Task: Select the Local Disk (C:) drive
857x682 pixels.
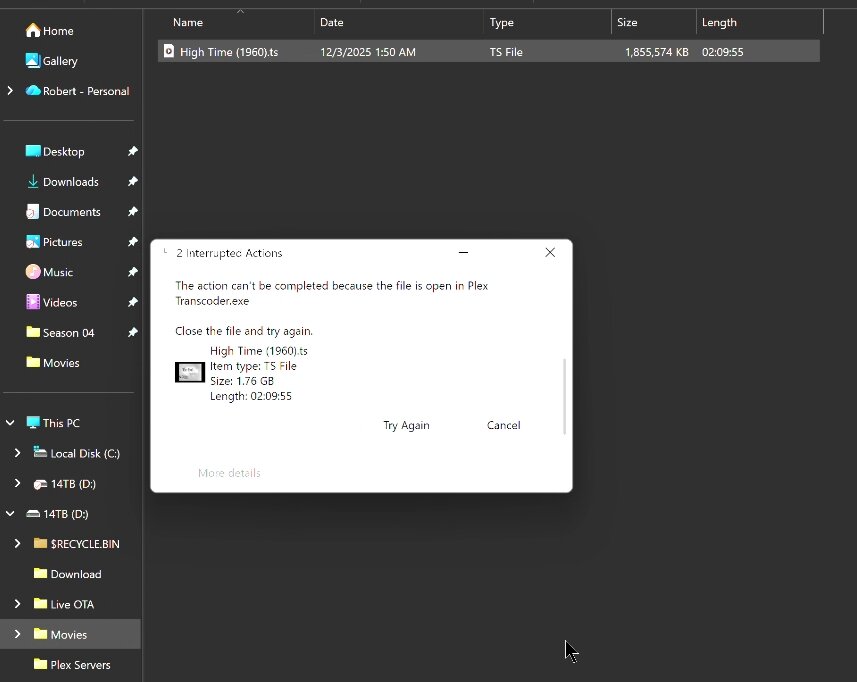Action: (77, 453)
